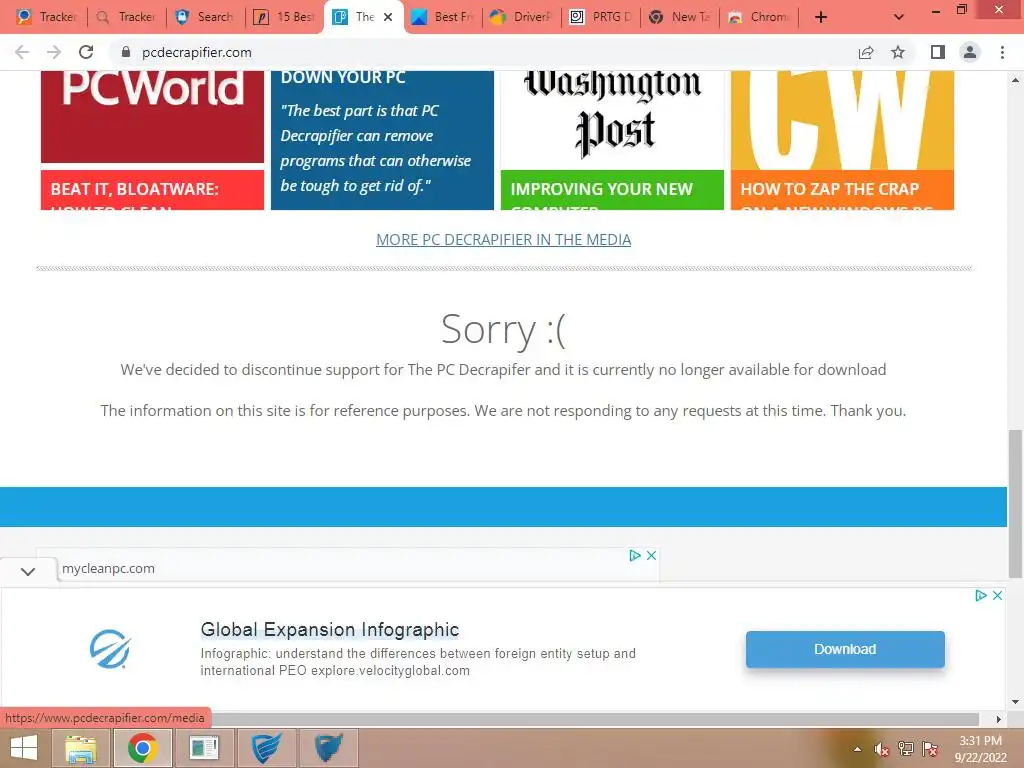The width and height of the screenshot is (1024, 768).
Task: Open the tab search dropdown
Action: point(899,17)
